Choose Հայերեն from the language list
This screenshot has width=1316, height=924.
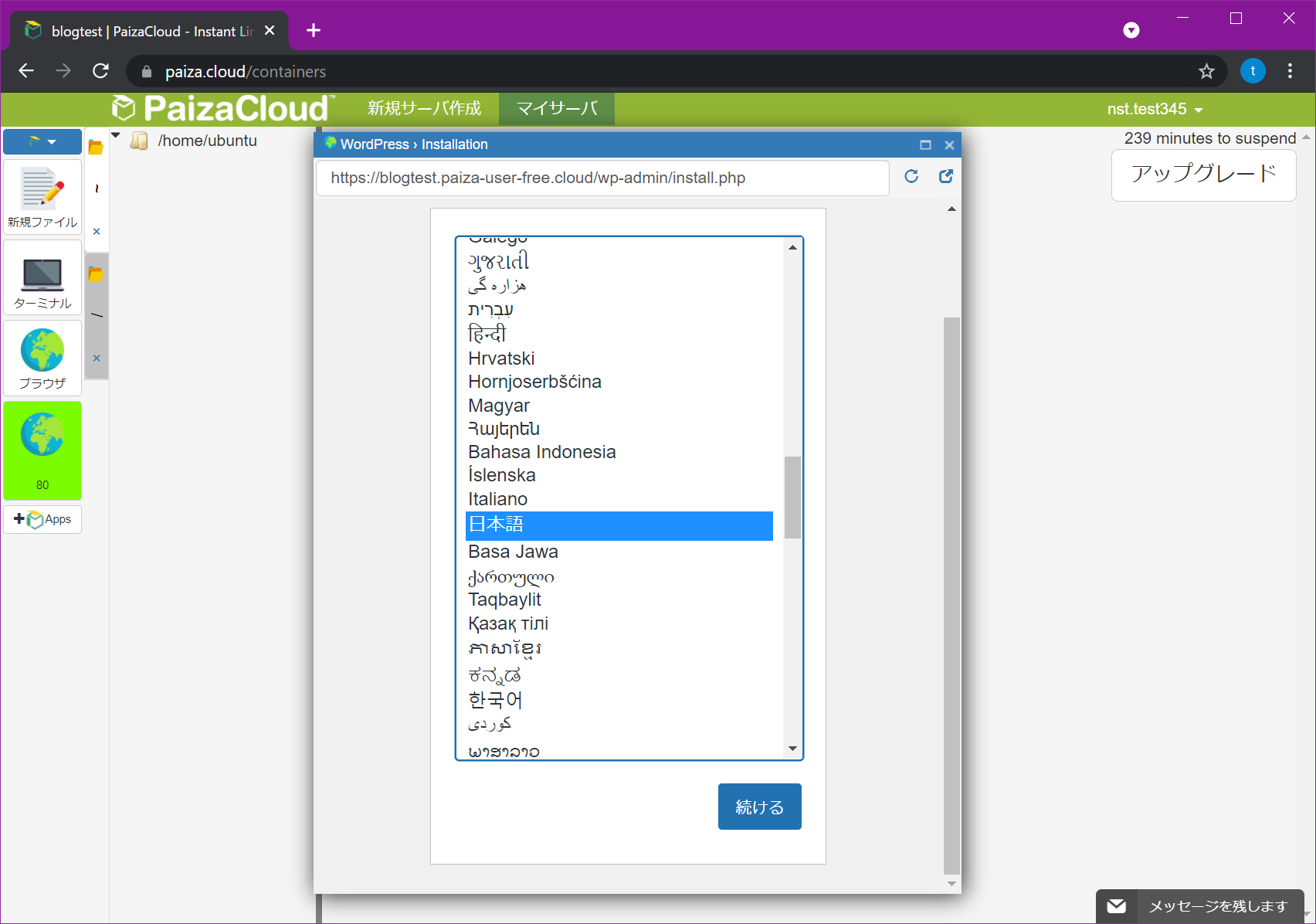(619, 429)
